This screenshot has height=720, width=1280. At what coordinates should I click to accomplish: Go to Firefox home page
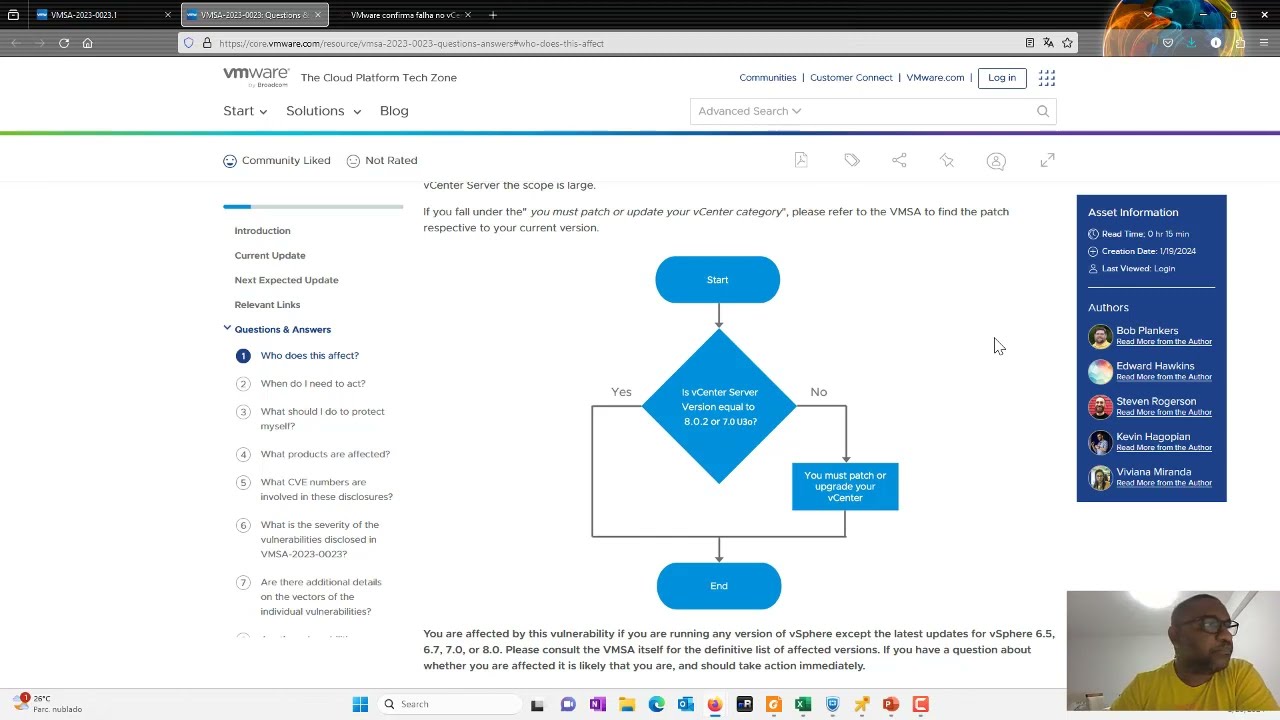pos(88,43)
